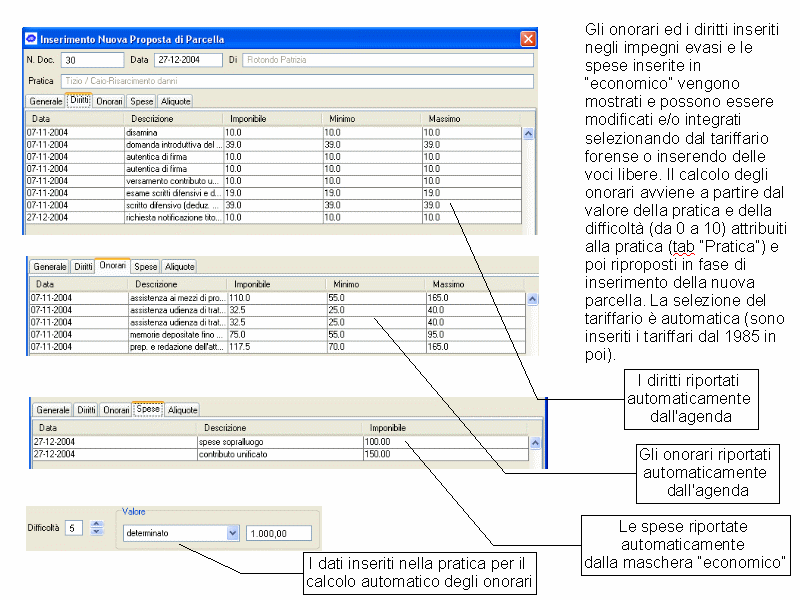This screenshot has width=800, height=600.
Task: Open the Spese tab in the middle panel
Action: coord(145,267)
